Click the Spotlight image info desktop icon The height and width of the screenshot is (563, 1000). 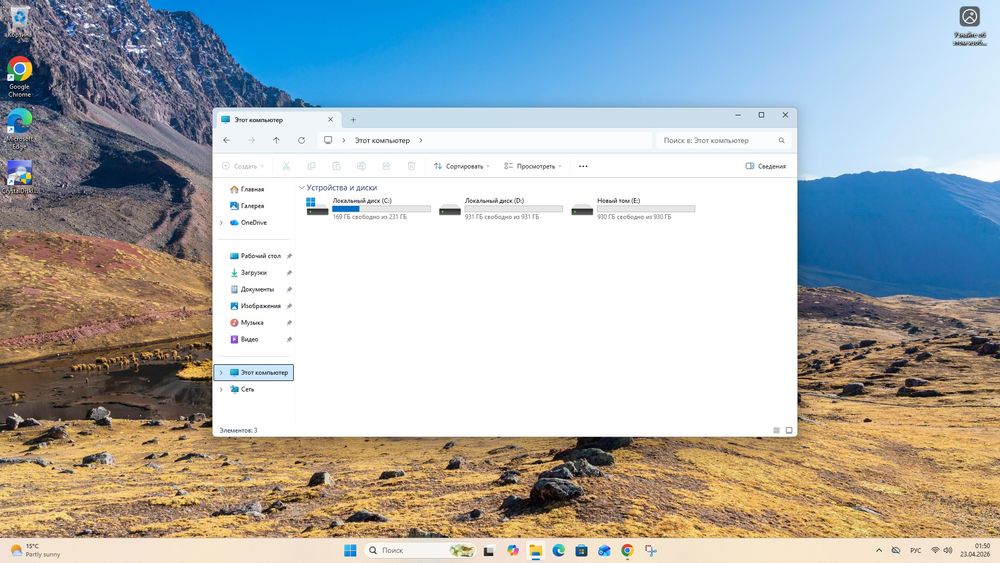click(969, 26)
